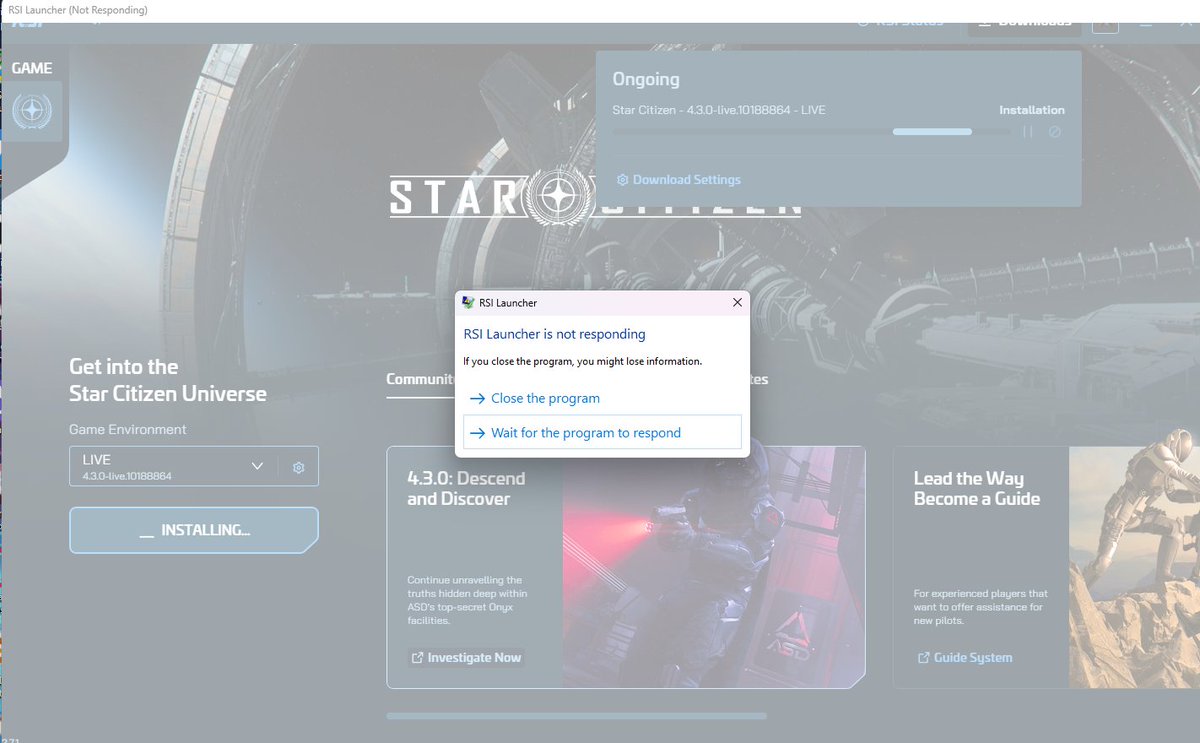This screenshot has width=1200, height=743.
Task: Click the 4.3.0: Descend and Discover headline
Action: click(466, 489)
